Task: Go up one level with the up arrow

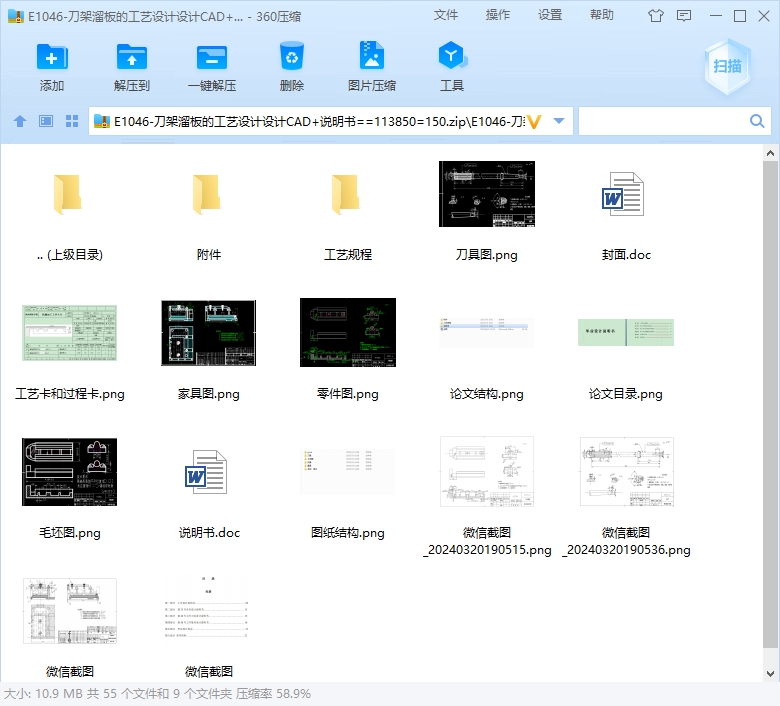Action: click(x=20, y=121)
